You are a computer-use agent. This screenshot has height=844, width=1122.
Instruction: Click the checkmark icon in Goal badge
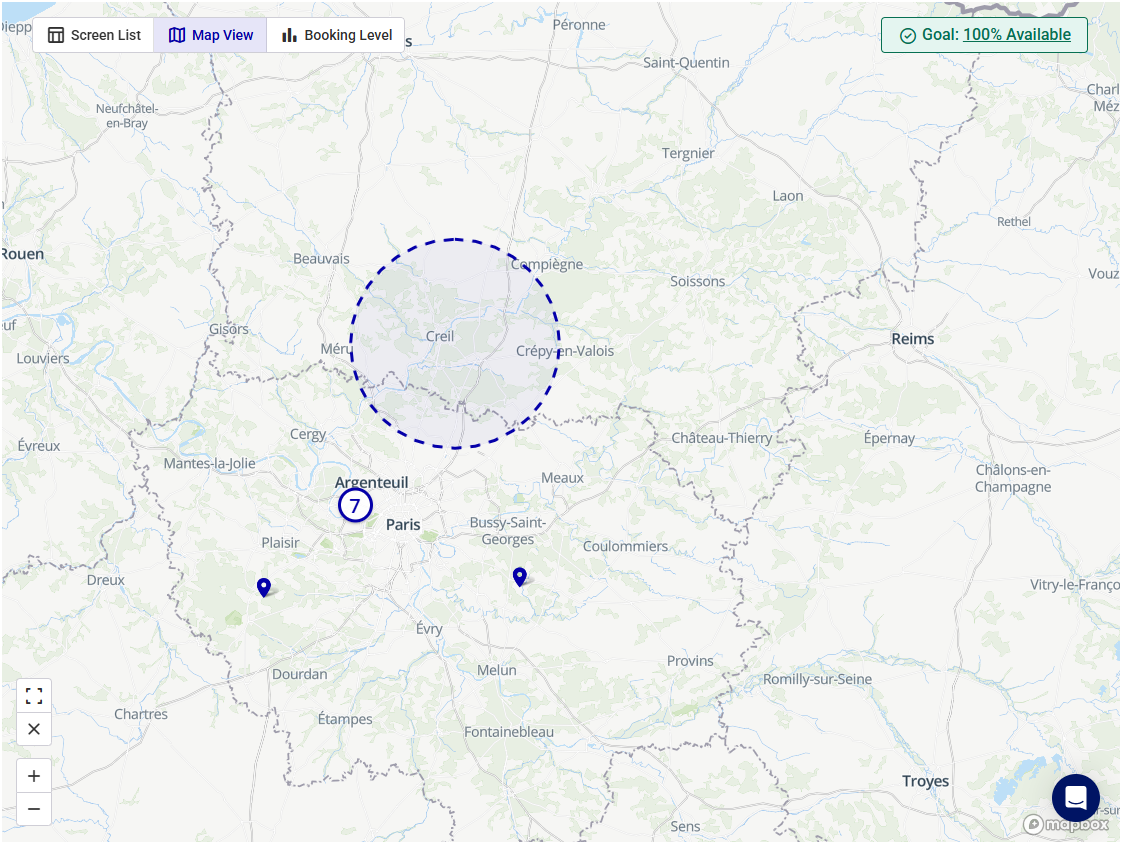tap(908, 36)
